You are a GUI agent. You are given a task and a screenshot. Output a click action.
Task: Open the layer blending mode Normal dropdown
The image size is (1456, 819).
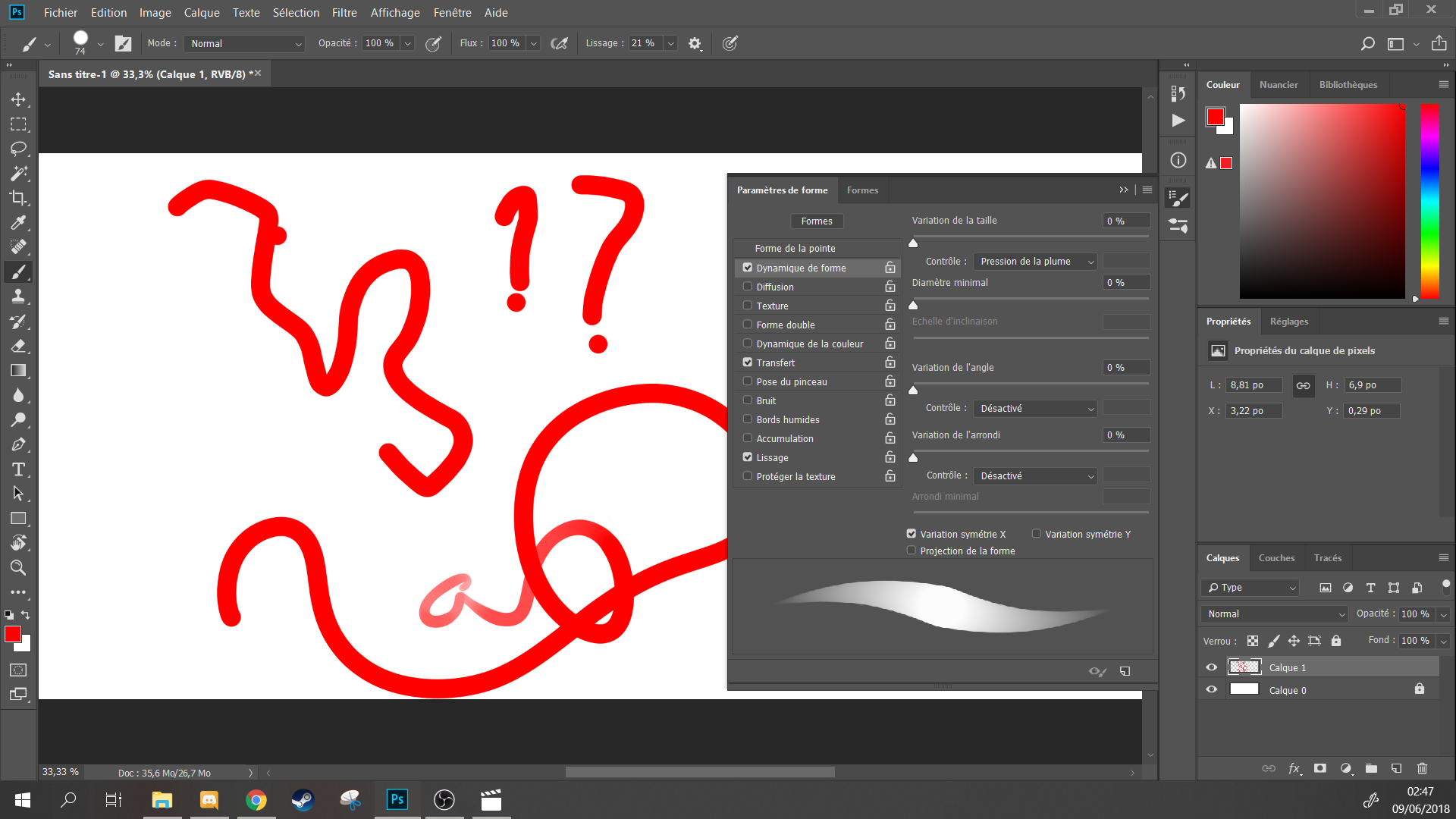coord(1273,614)
